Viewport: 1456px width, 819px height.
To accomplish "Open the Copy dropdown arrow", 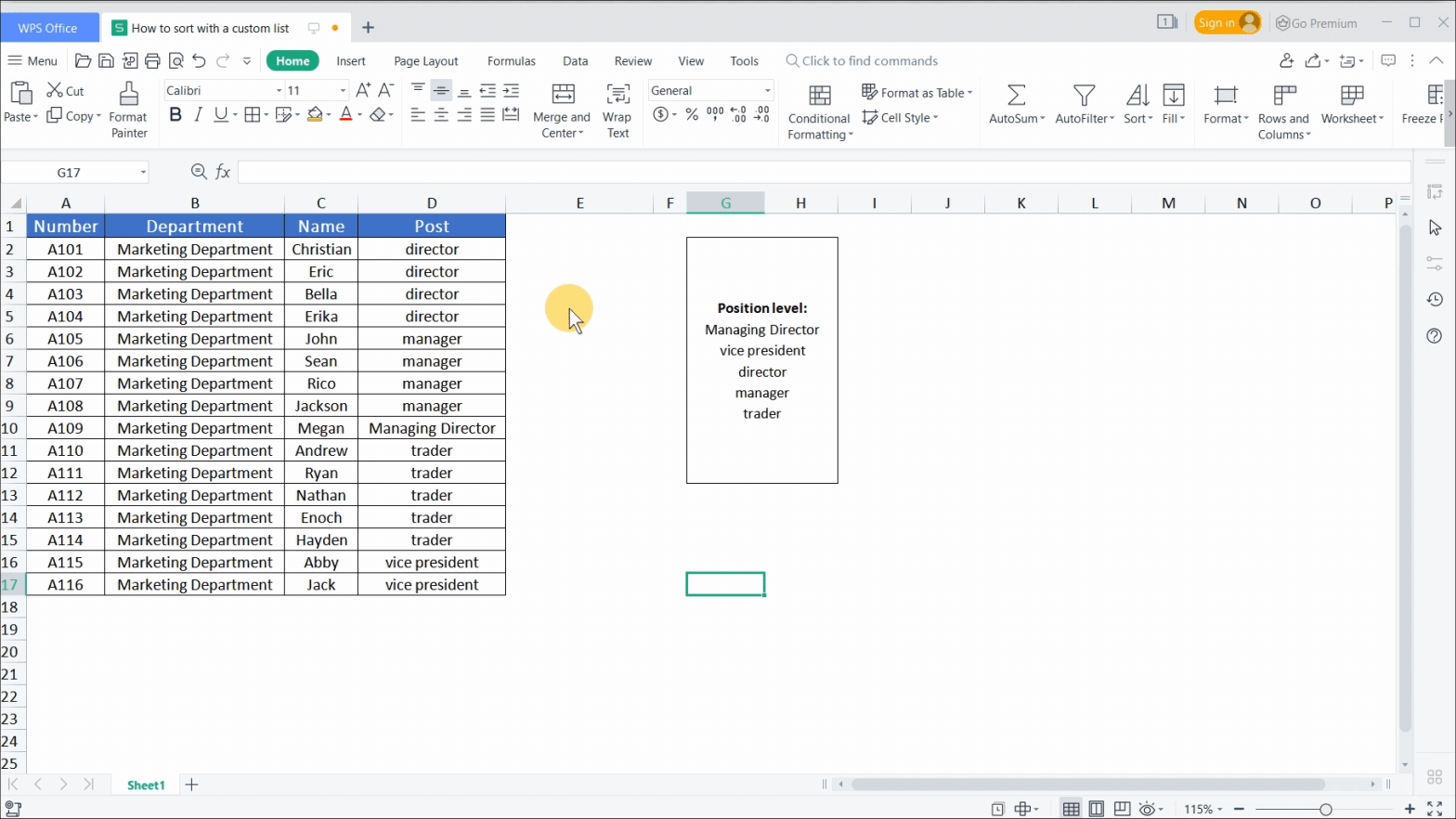I will tap(97, 117).
